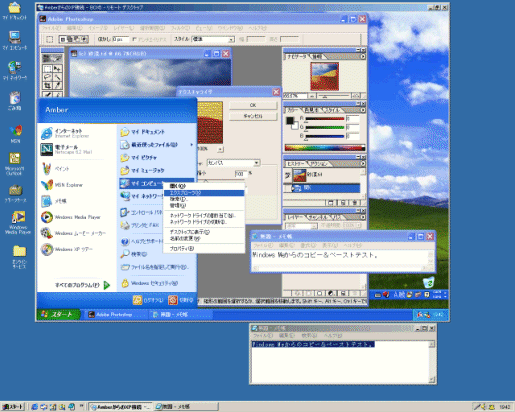Viewport: 515px width, 412px height.
Task: Open Search (検索) in Start menu
Action: 134,254
